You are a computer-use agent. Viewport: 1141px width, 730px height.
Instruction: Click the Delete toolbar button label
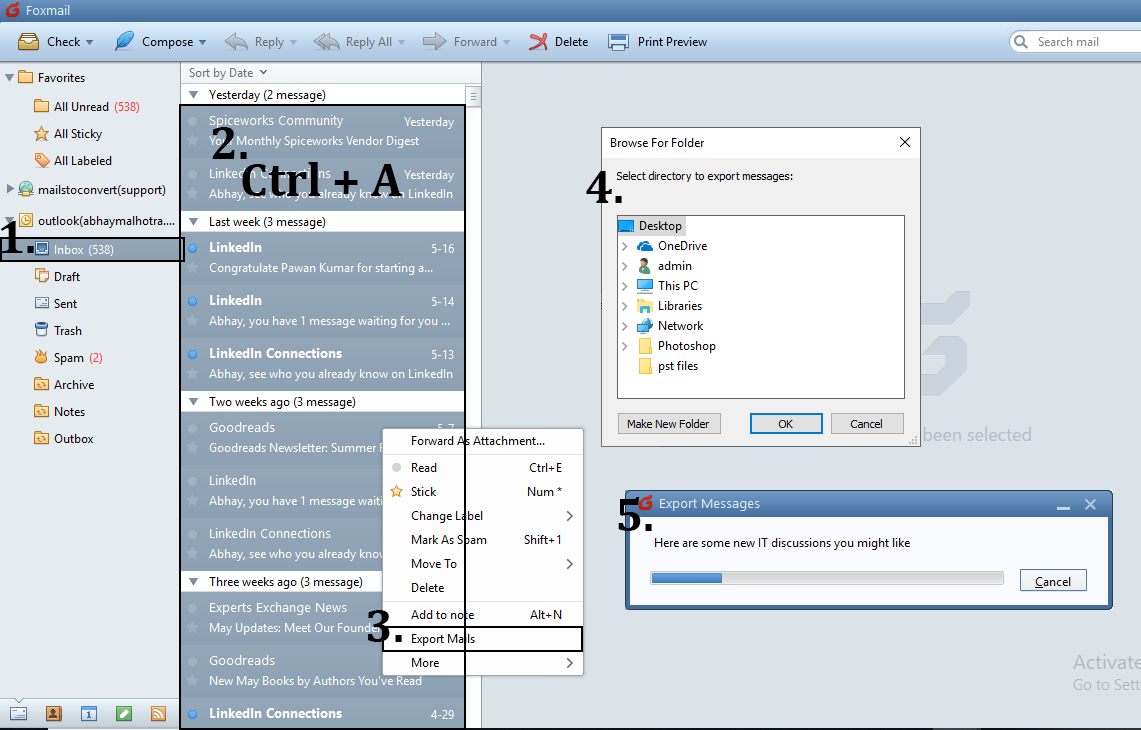tap(571, 41)
